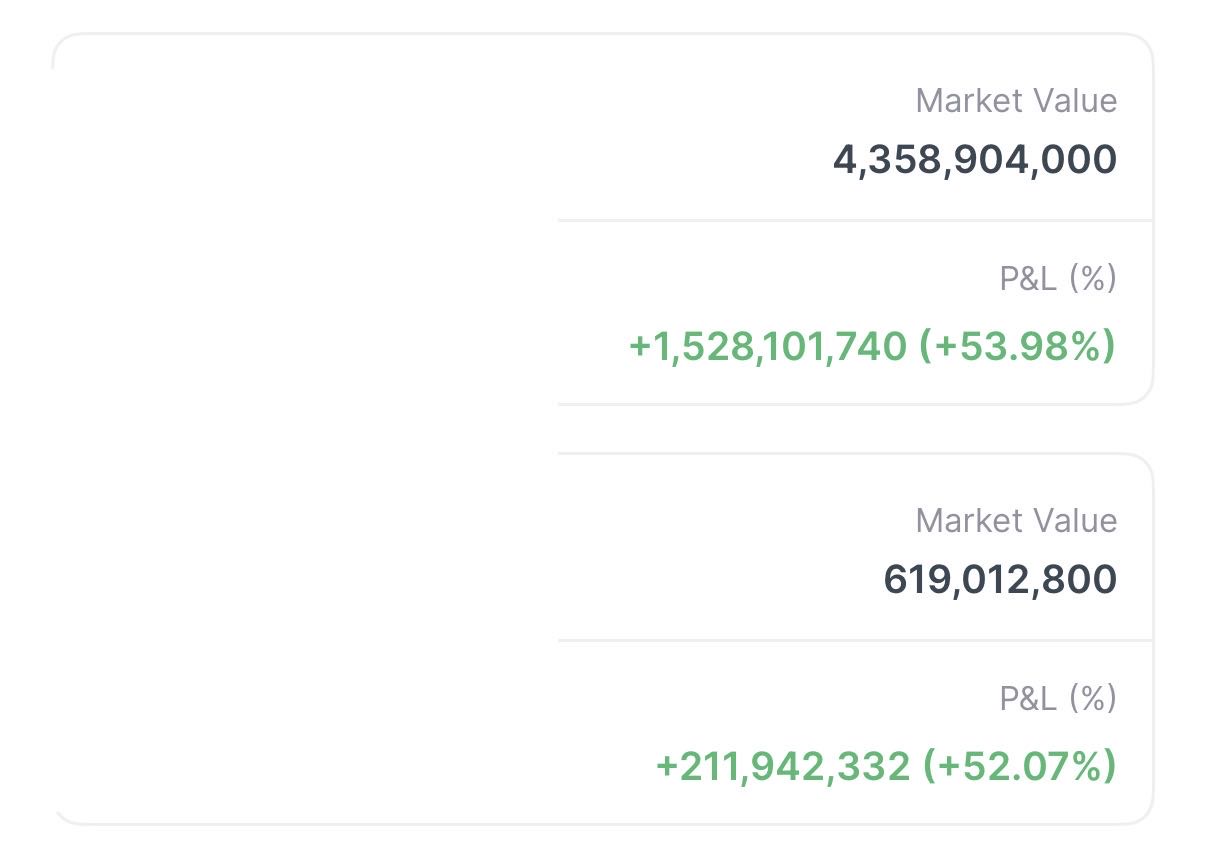
Task: Click the plus sign before 1,528,101,740
Action: [x=640, y=347]
